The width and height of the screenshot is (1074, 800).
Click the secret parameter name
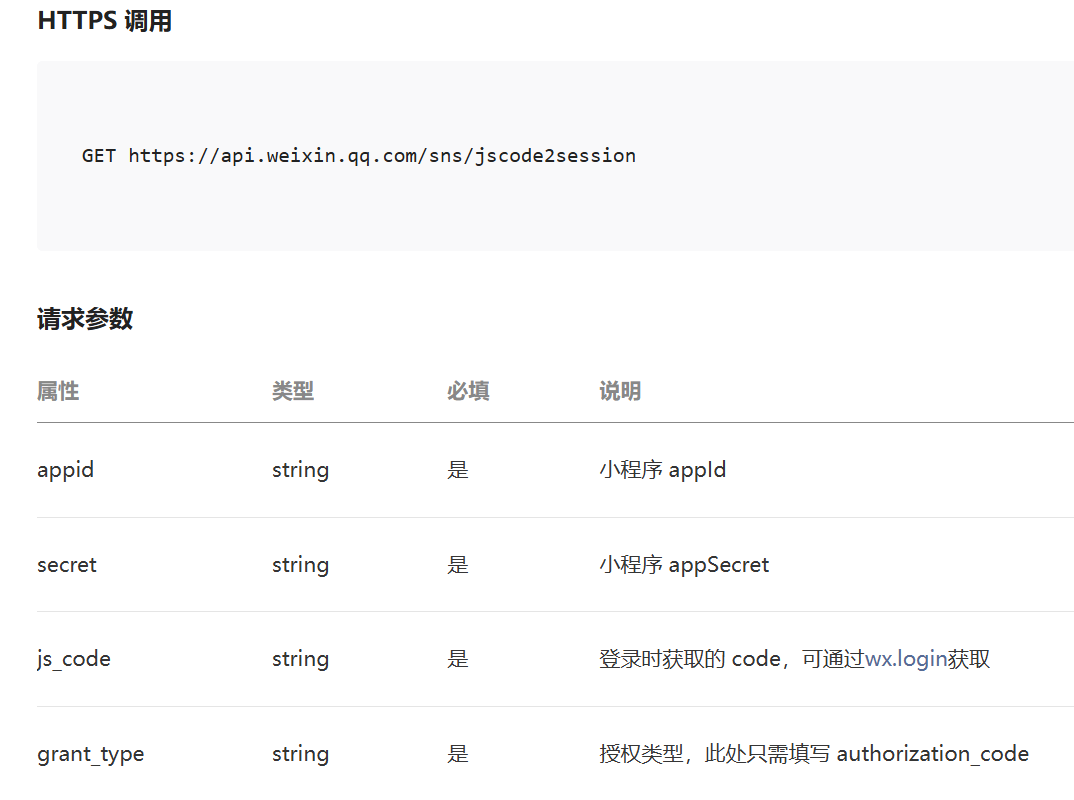(x=67, y=564)
